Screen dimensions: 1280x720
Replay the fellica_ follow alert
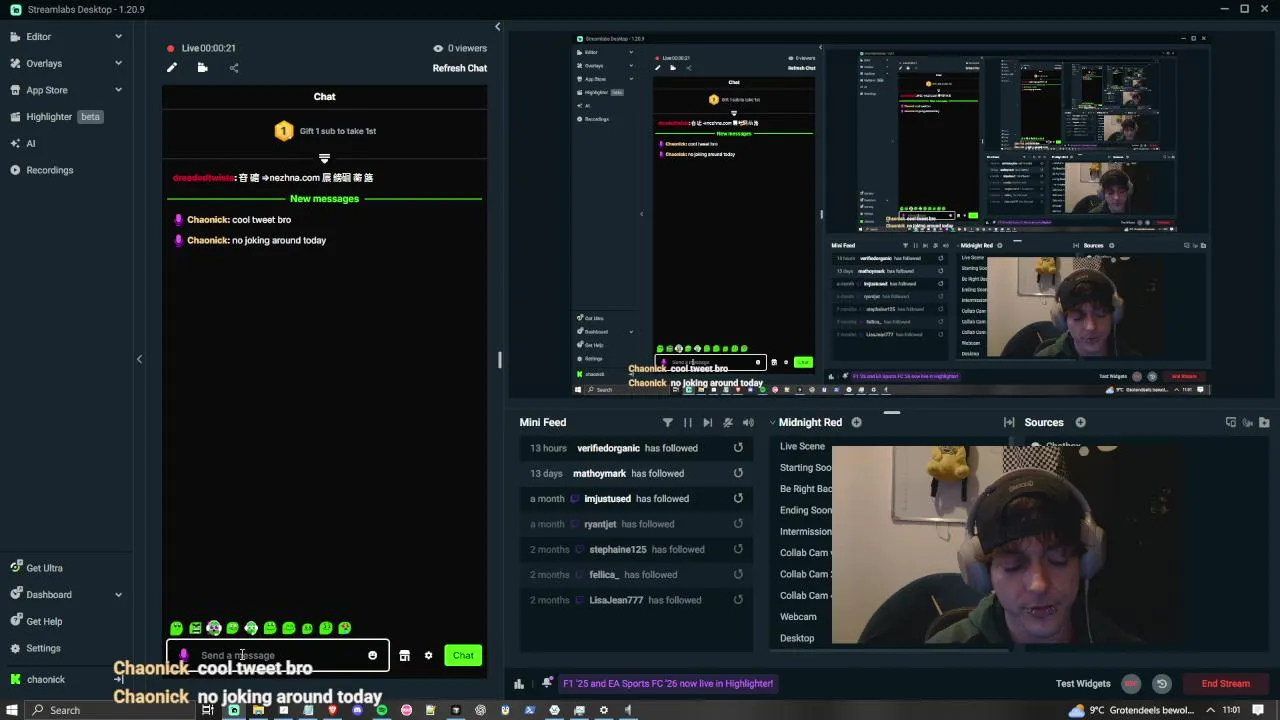738,574
